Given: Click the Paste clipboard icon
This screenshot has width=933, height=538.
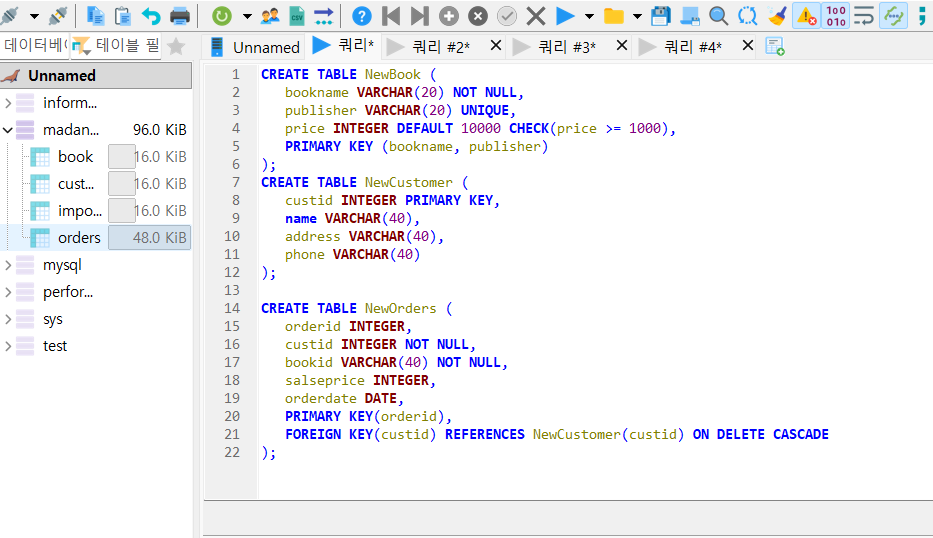Looking at the screenshot, I should coord(123,16).
